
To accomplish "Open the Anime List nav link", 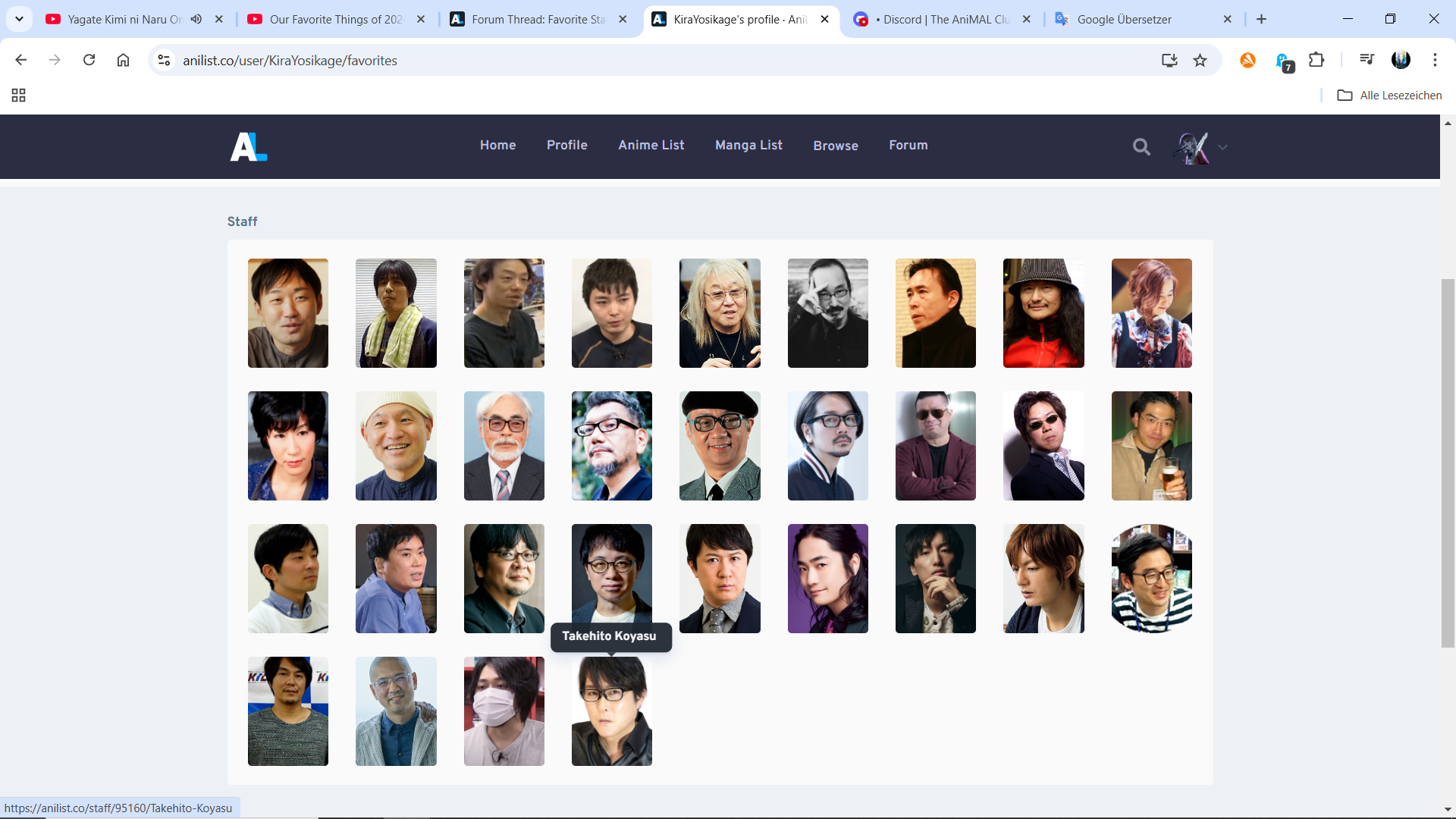I will (651, 145).
